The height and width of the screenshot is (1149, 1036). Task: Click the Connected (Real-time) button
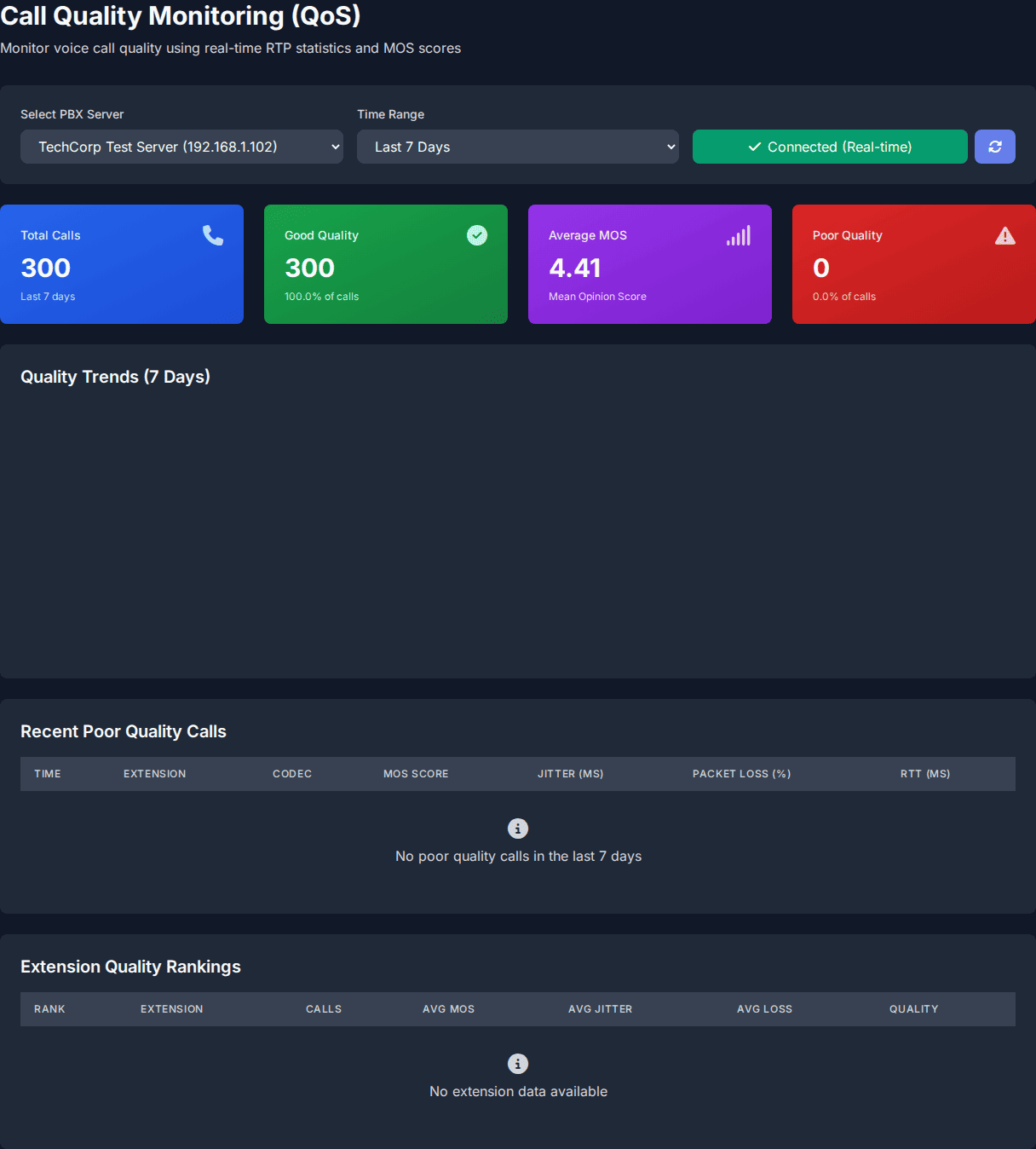click(x=829, y=147)
